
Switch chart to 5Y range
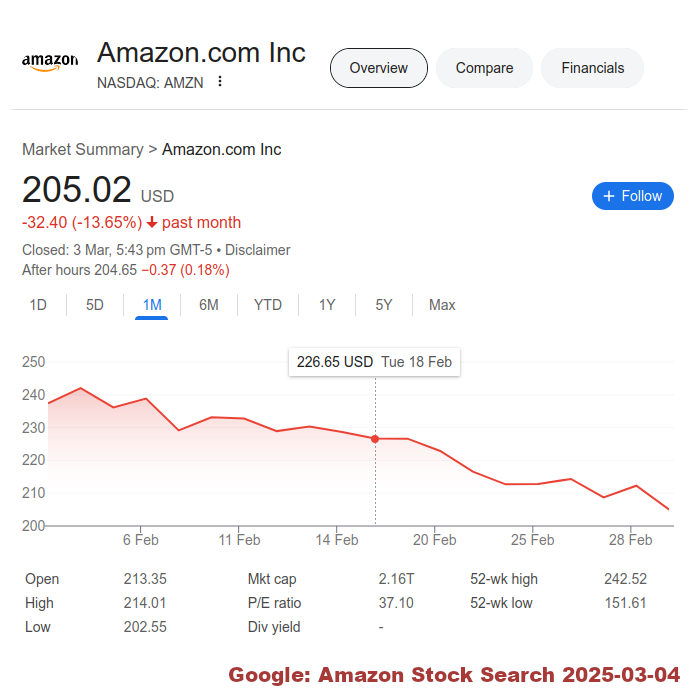384,305
